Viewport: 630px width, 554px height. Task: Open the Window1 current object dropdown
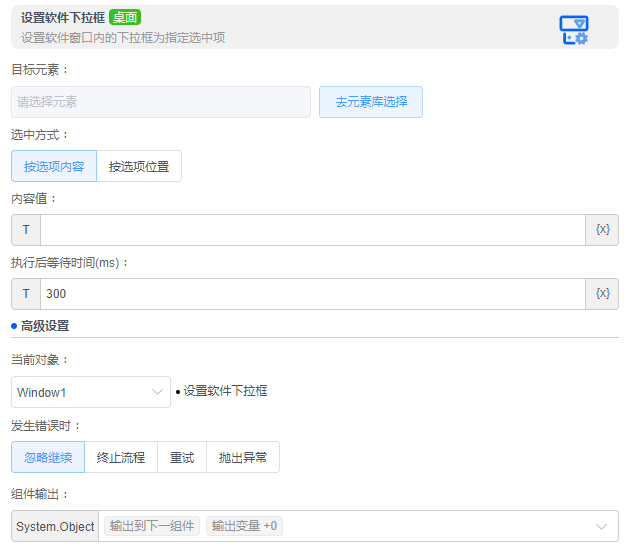coord(91,392)
